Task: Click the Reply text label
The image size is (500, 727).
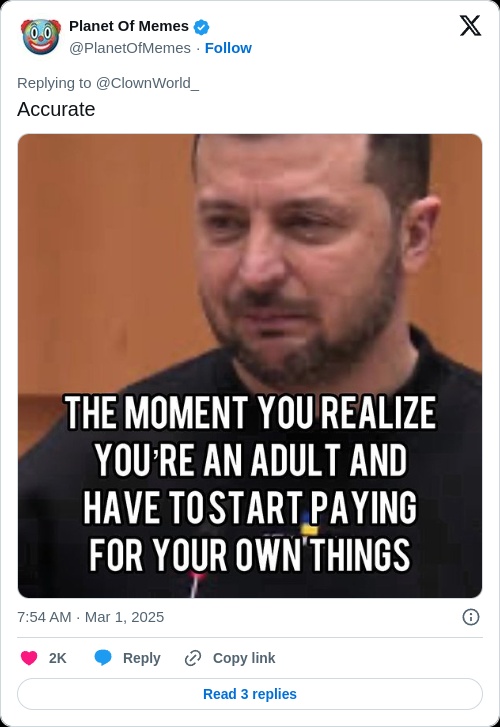Action: [x=141, y=658]
